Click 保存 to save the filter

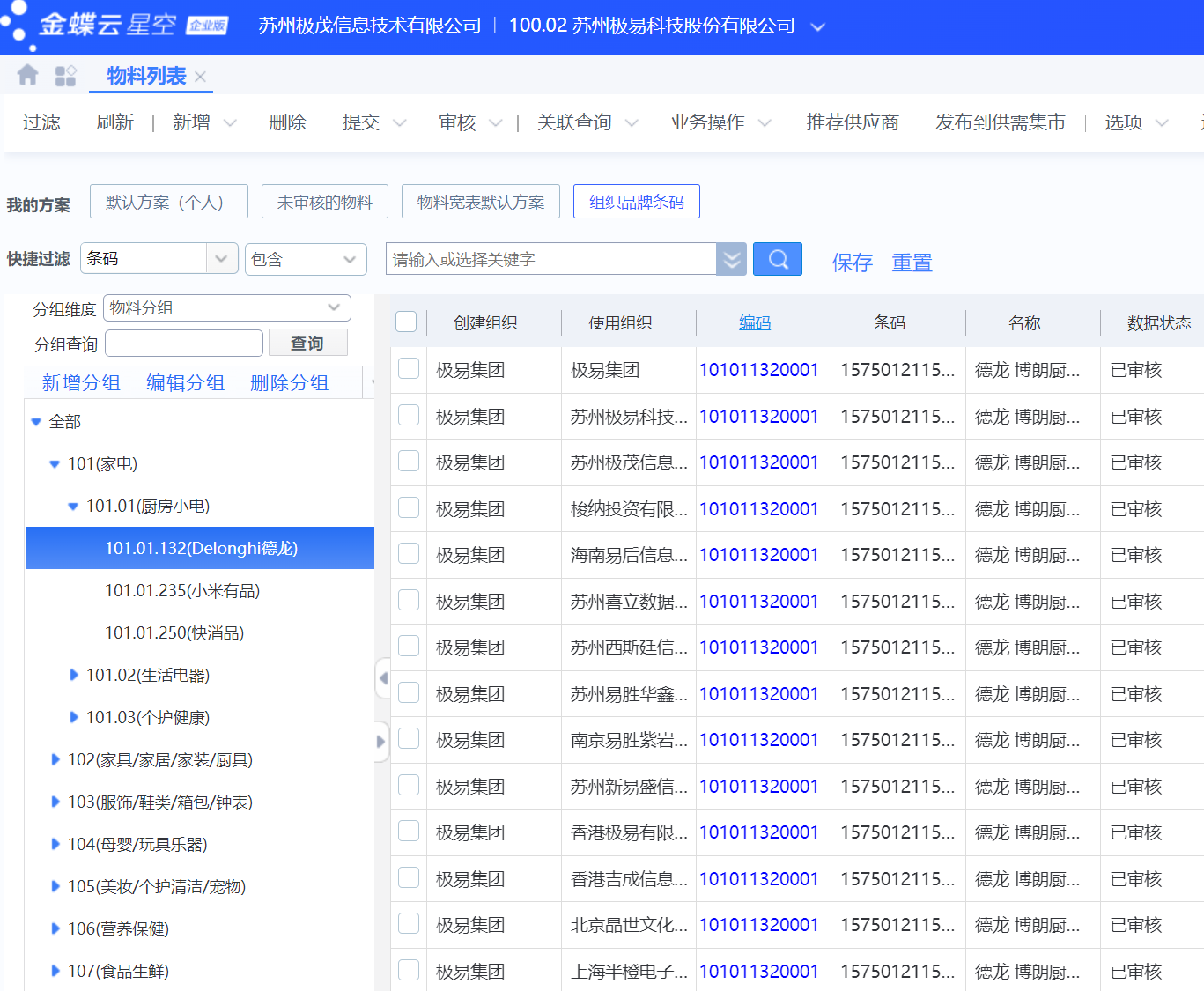(853, 263)
